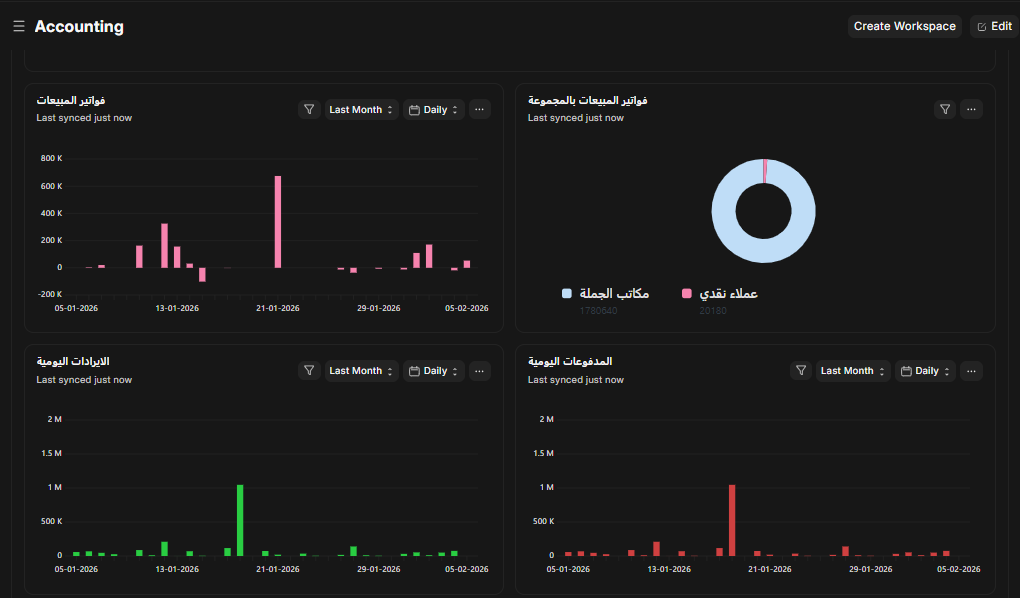Open Last Month range on المدفوعات اليومية

852,371
